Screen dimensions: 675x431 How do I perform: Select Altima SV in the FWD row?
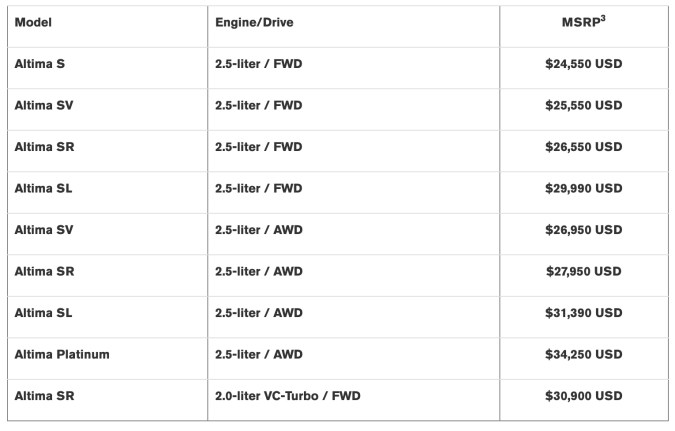44,105
